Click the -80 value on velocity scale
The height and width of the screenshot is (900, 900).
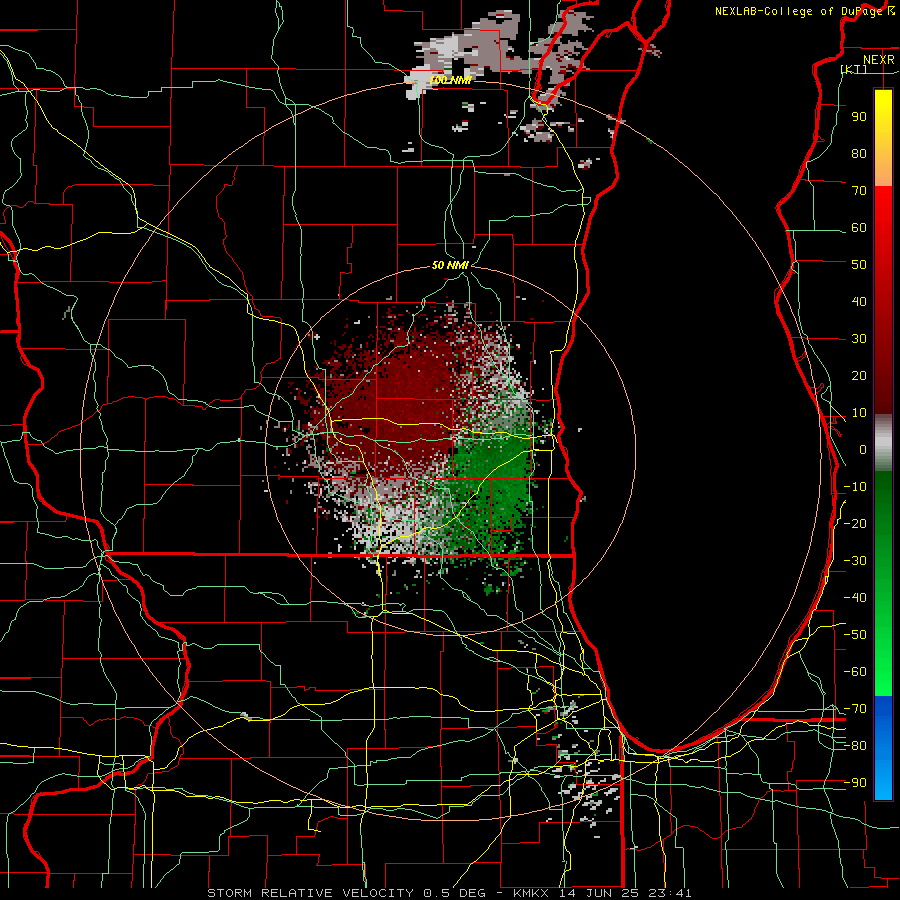(x=855, y=746)
